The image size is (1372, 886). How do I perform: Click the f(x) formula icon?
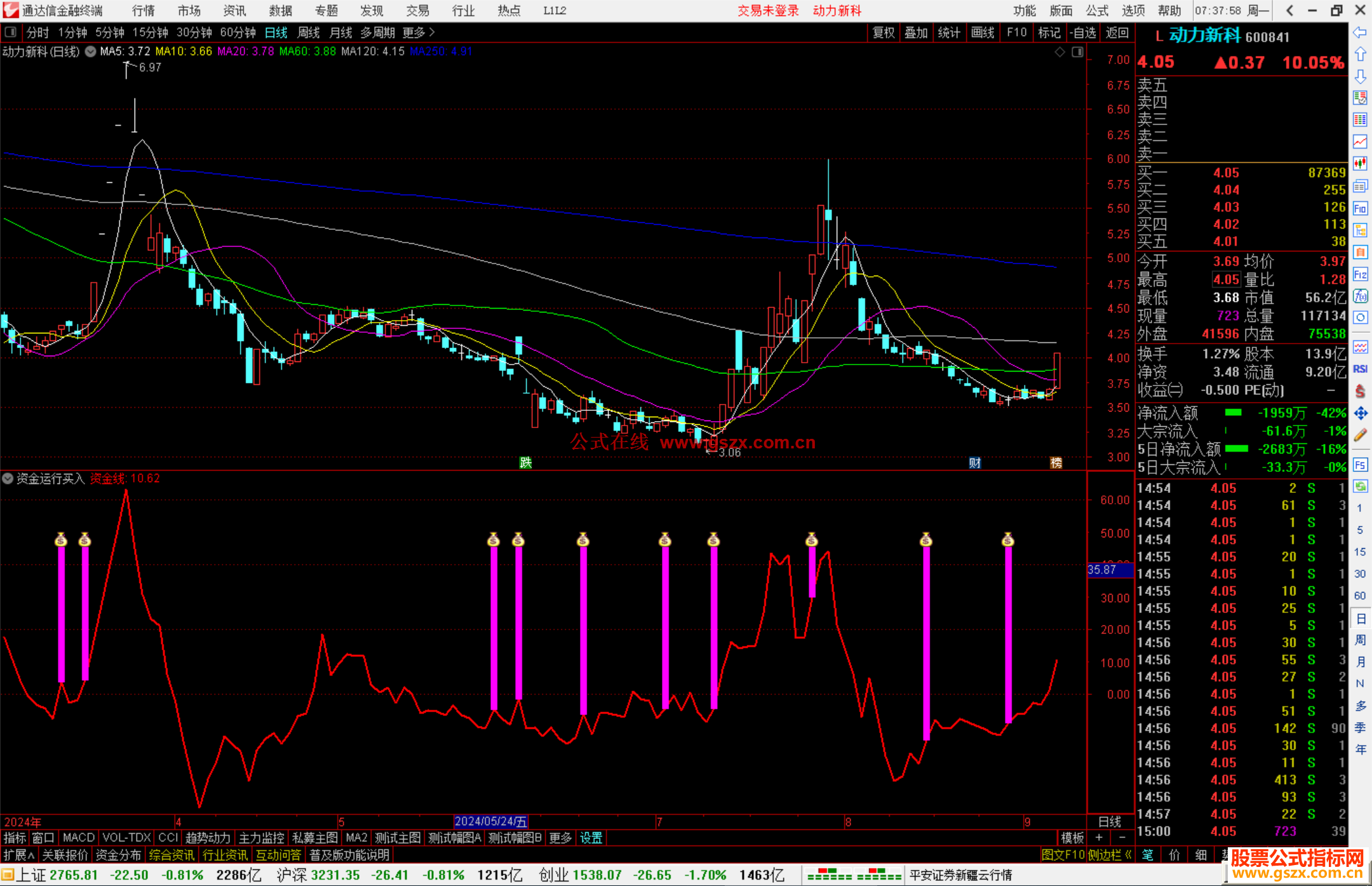coord(1360,296)
